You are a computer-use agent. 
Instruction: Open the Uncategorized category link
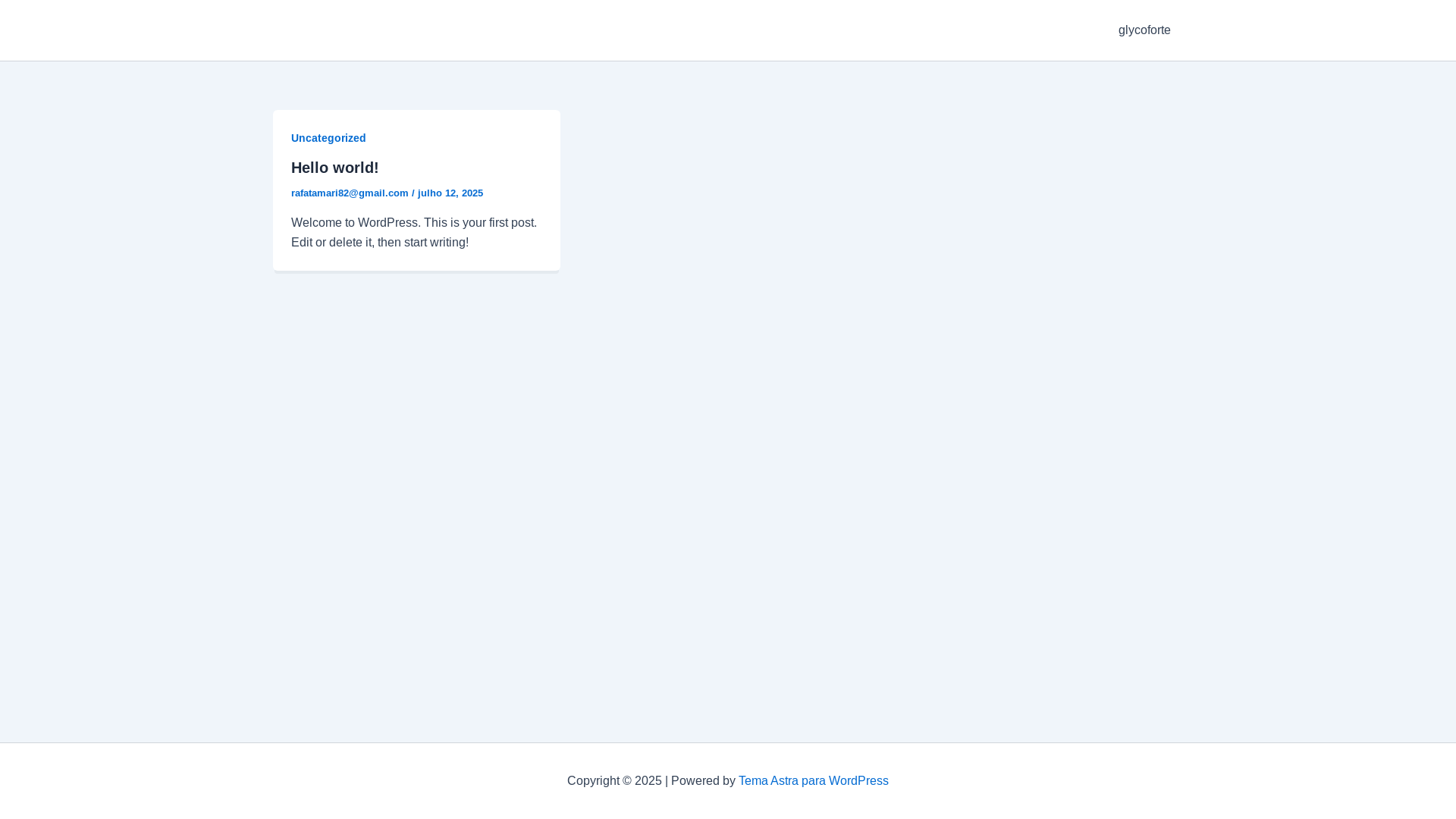pos(328,138)
